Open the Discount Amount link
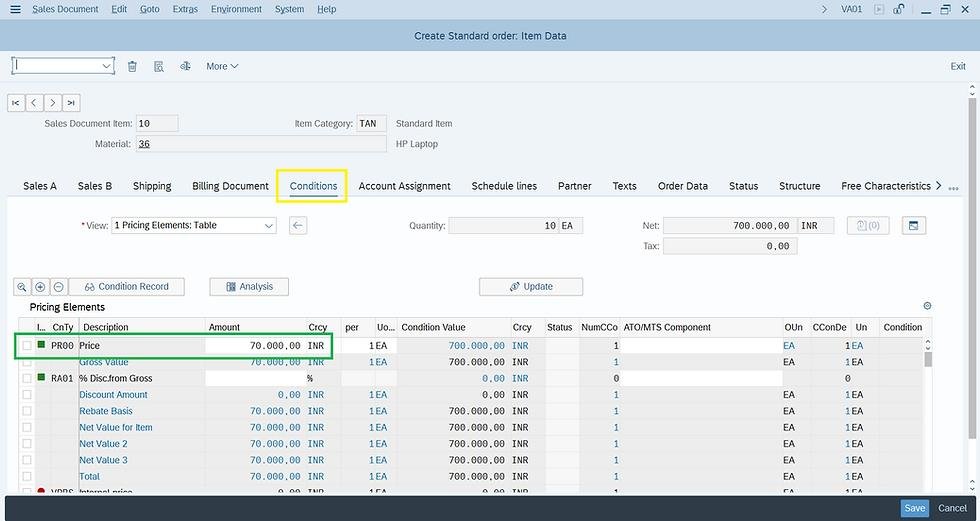 (x=113, y=395)
